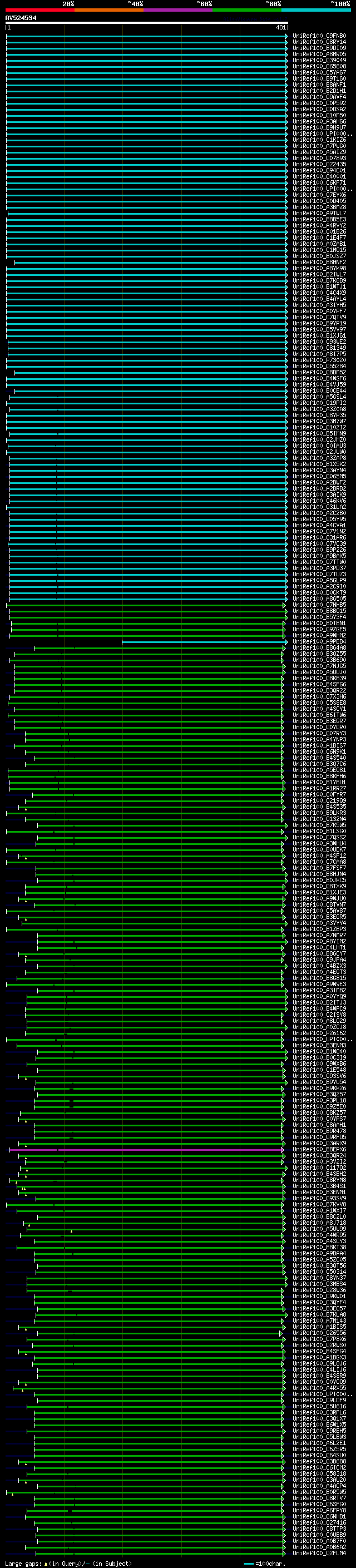Click label UniRef100_Q07RY3
The width and height of the screenshot is (356, 1568).
pyautogui.click(x=319, y=734)
